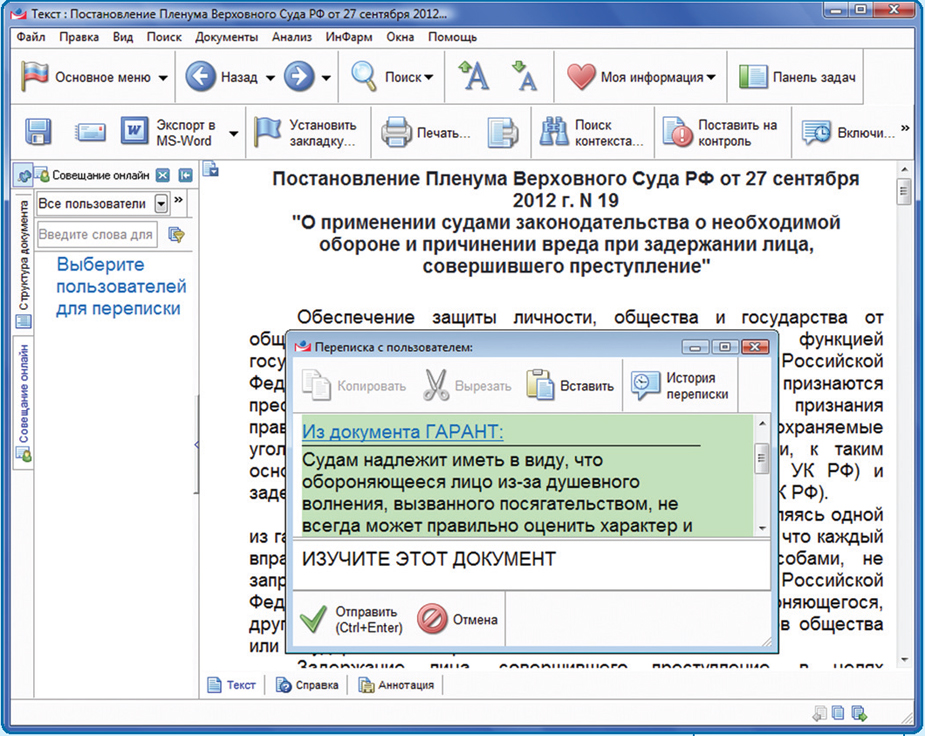Click the save diskette icon in toolbar
The height and width of the screenshot is (736, 925).
click(x=38, y=132)
